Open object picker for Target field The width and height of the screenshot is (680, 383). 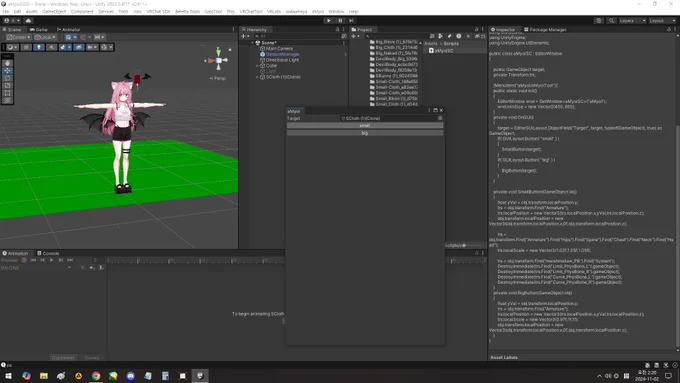pyautogui.click(x=440, y=118)
